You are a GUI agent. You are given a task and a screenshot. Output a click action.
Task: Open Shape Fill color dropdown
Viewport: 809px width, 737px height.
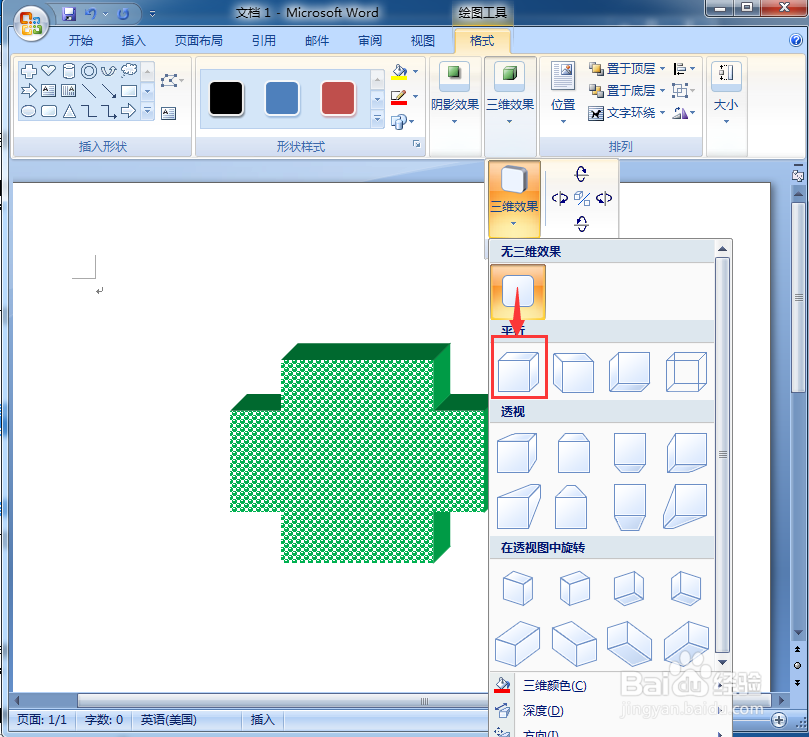point(415,71)
